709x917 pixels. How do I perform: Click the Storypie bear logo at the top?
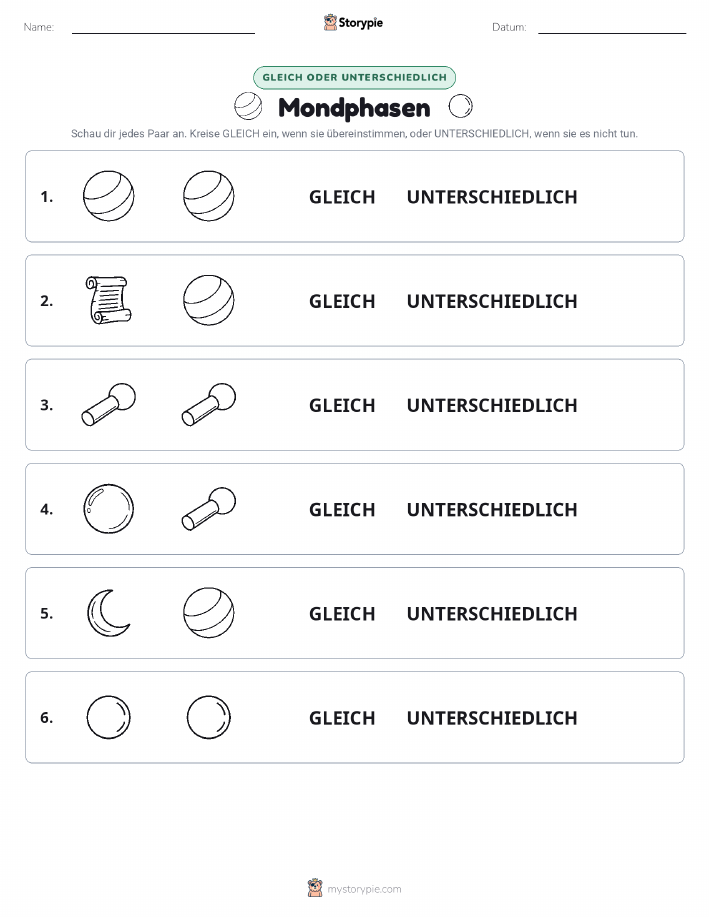pos(331,23)
